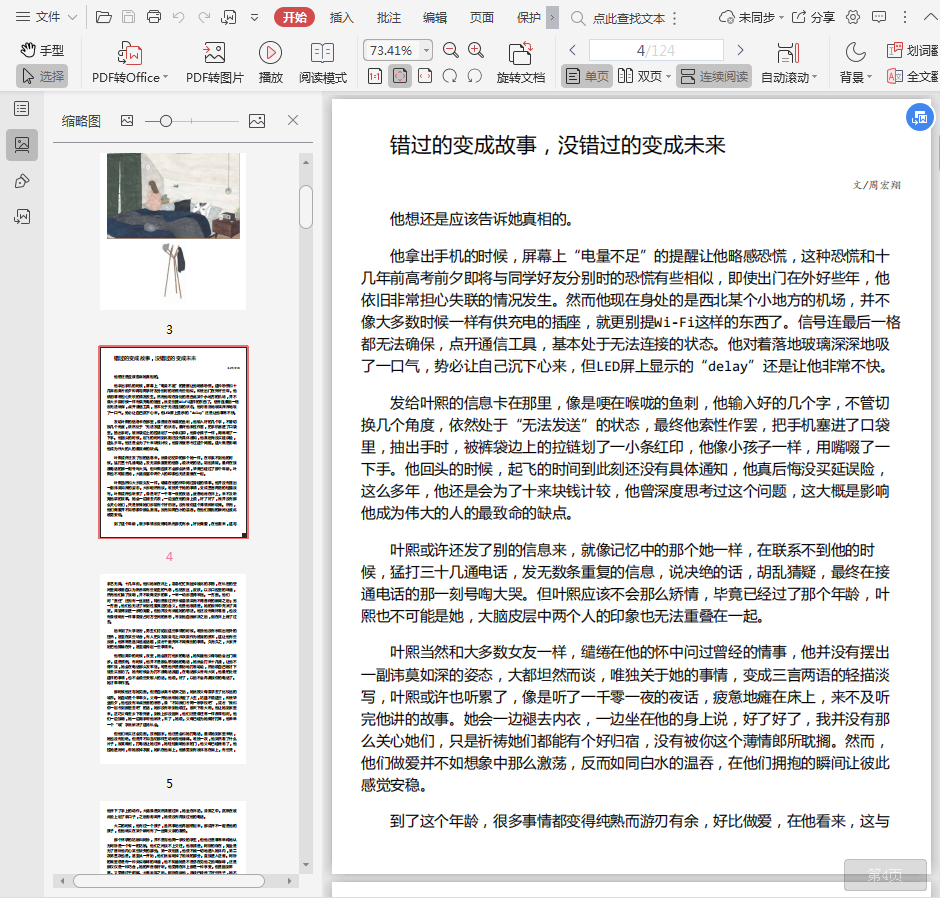Open the sidebar page-and-pencil panel icon
The height and width of the screenshot is (898, 940).
point(22,216)
